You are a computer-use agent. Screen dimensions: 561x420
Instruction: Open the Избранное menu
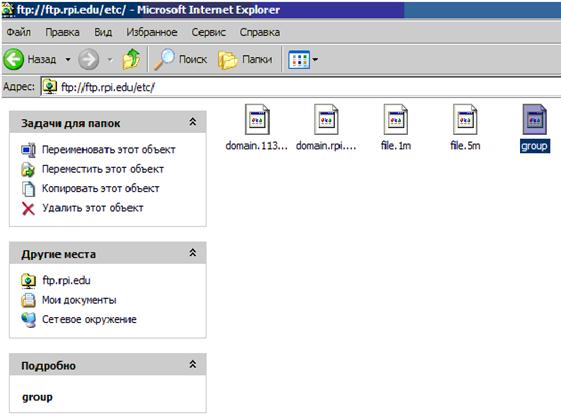tap(152, 32)
